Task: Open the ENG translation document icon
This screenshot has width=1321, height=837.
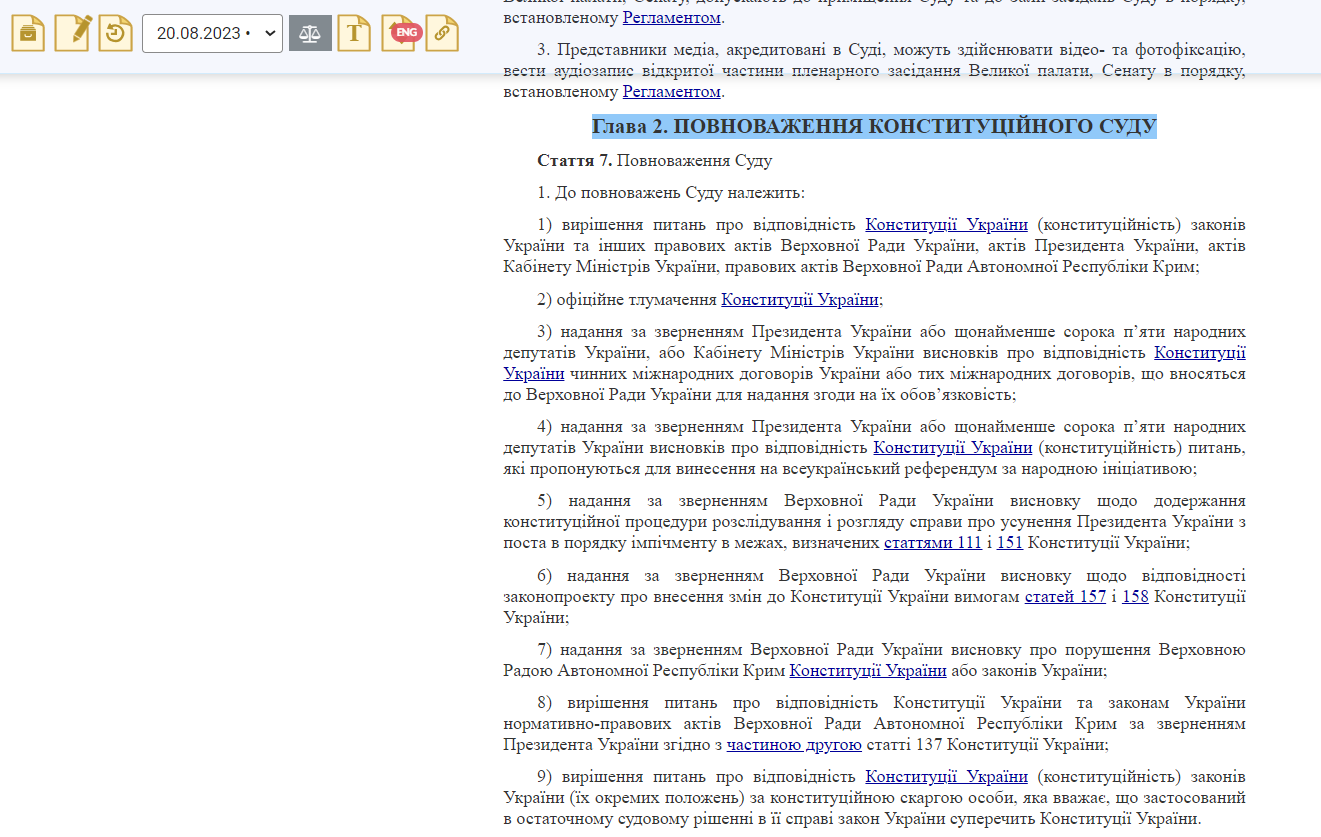Action: coord(401,33)
